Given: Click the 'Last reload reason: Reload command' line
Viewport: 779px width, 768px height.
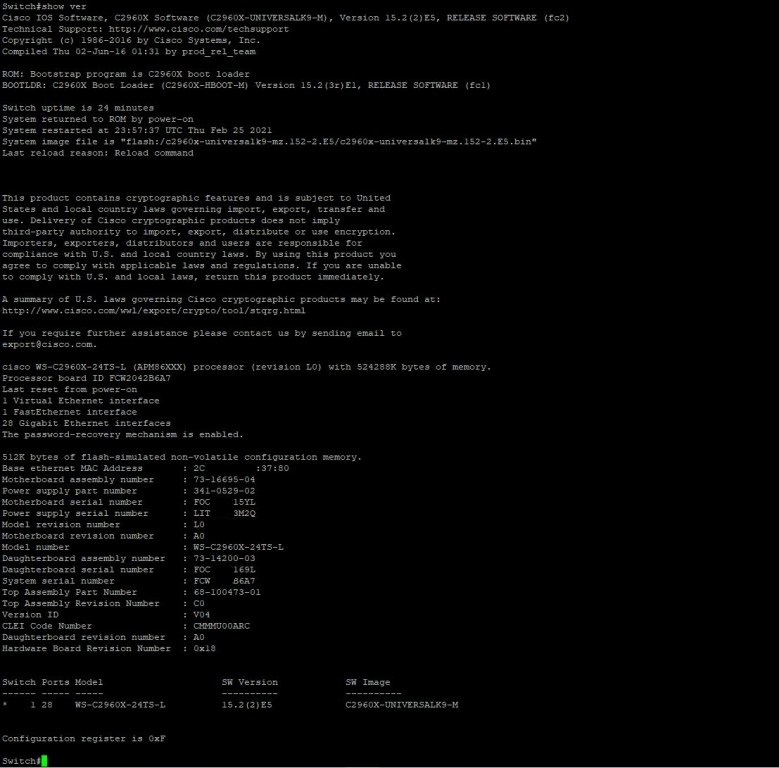Looking at the screenshot, I should point(98,153).
